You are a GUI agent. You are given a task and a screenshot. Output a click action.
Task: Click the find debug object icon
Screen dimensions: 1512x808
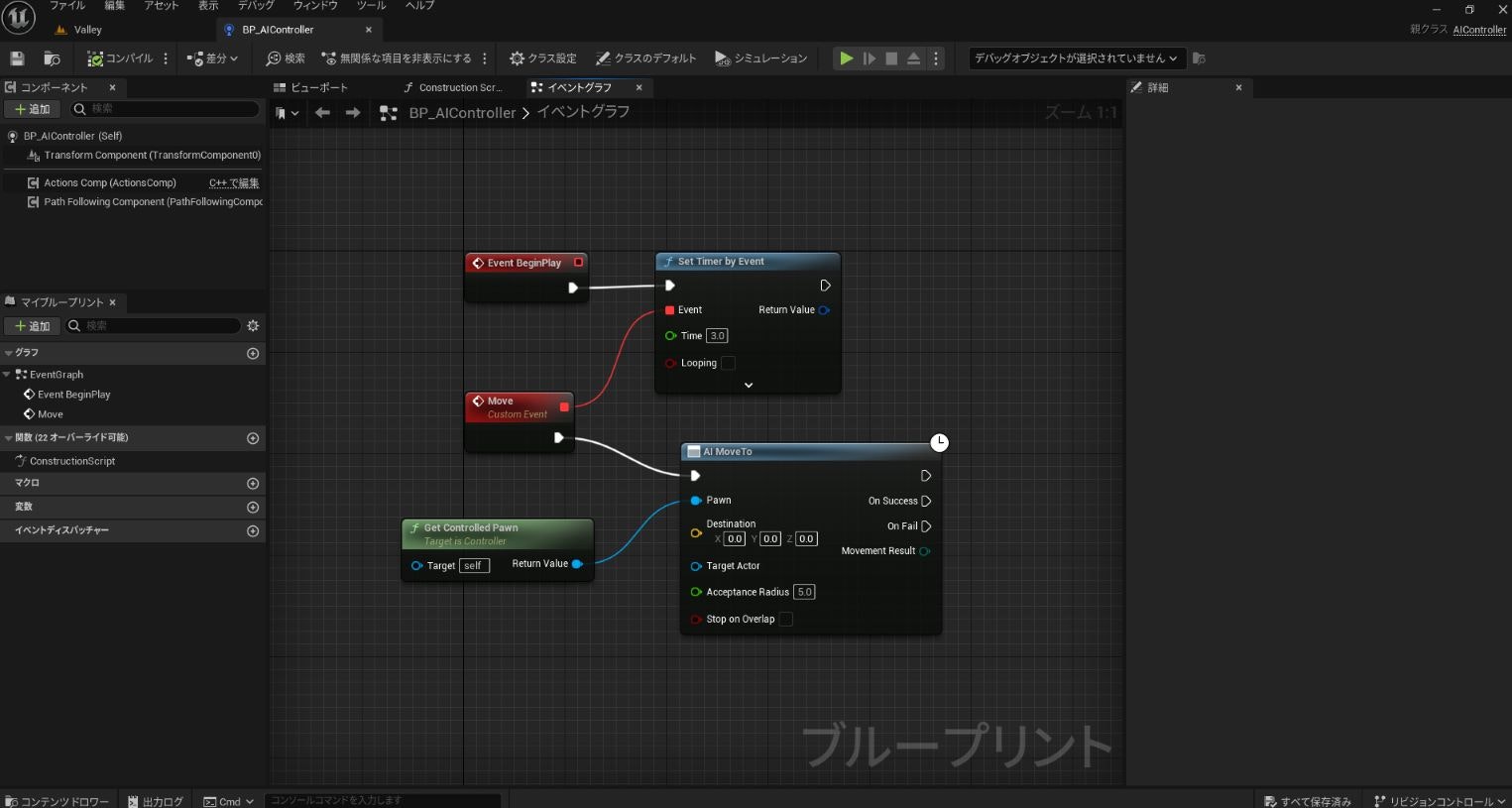click(x=1199, y=58)
